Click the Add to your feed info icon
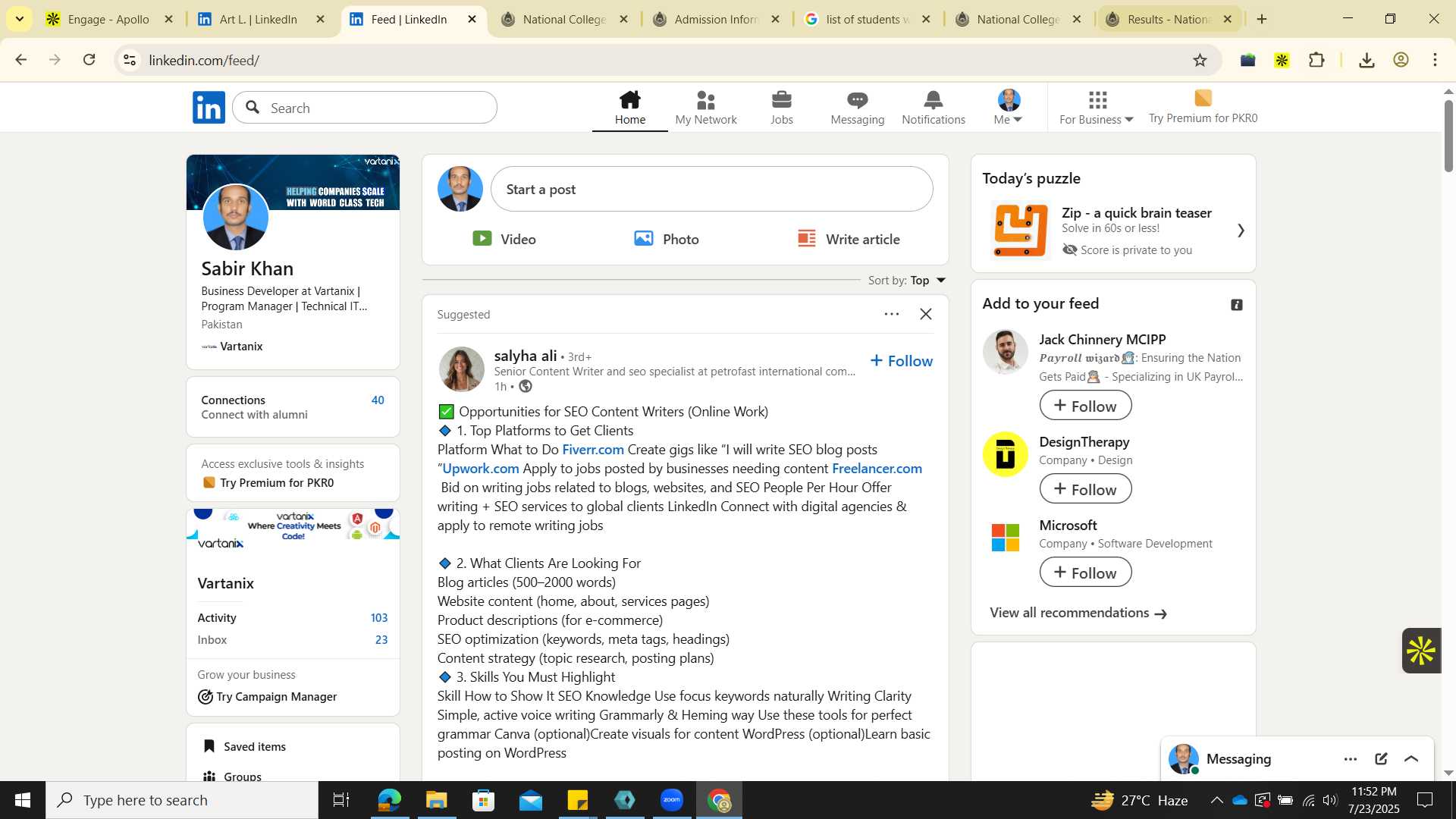Viewport: 1456px width, 819px height. (1236, 305)
